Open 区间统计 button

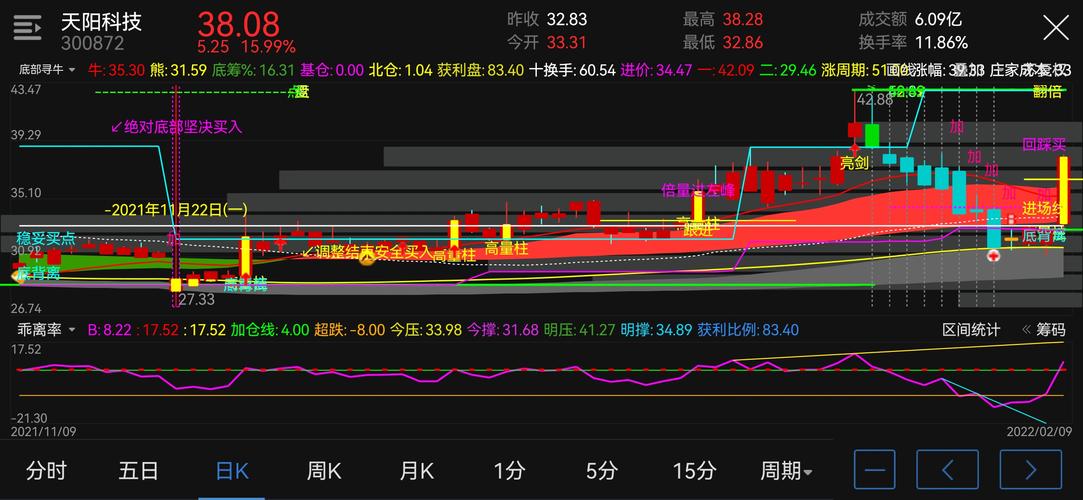pos(971,330)
